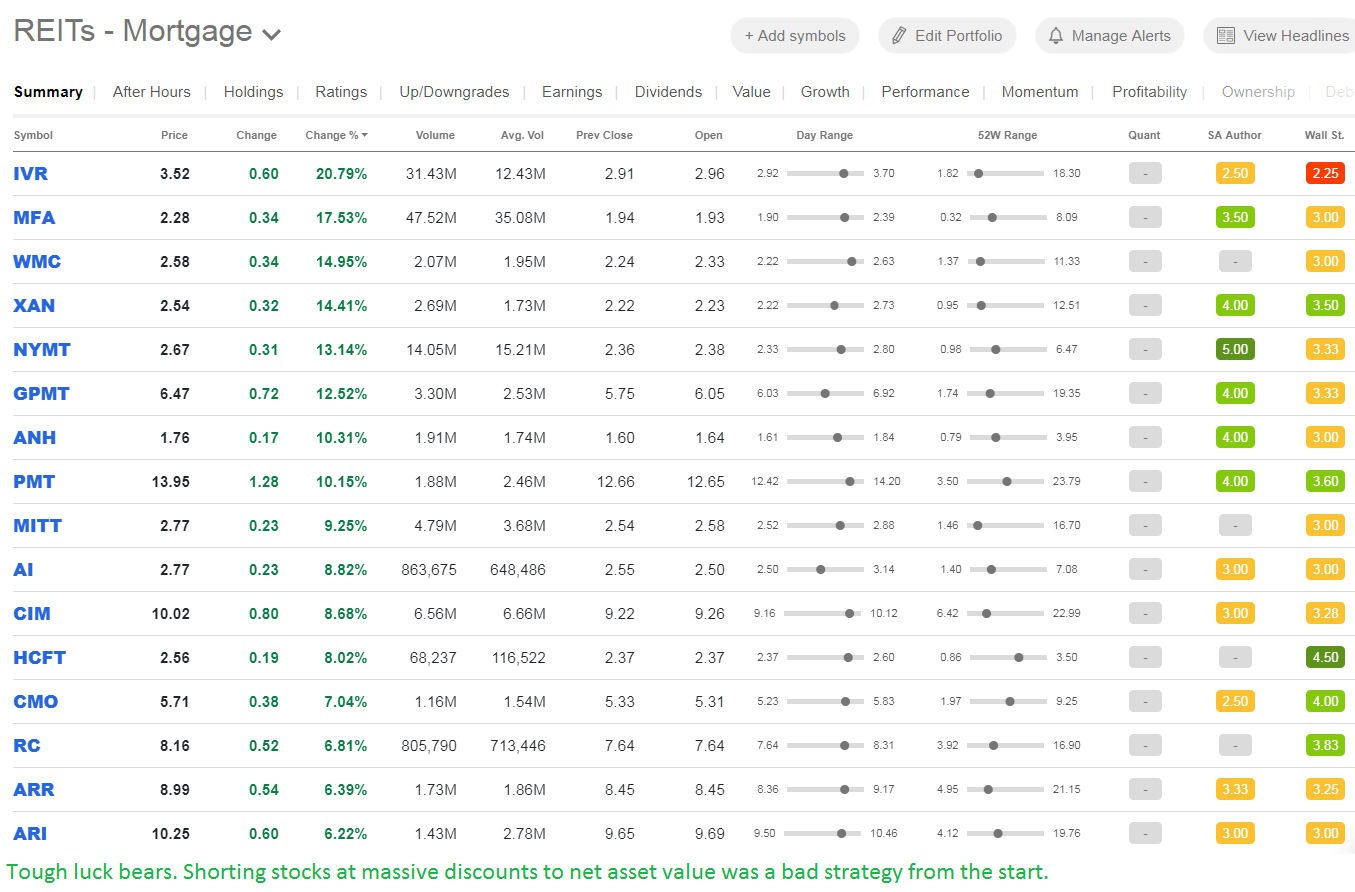
Task: Sort by the Volume column header
Action: point(435,135)
